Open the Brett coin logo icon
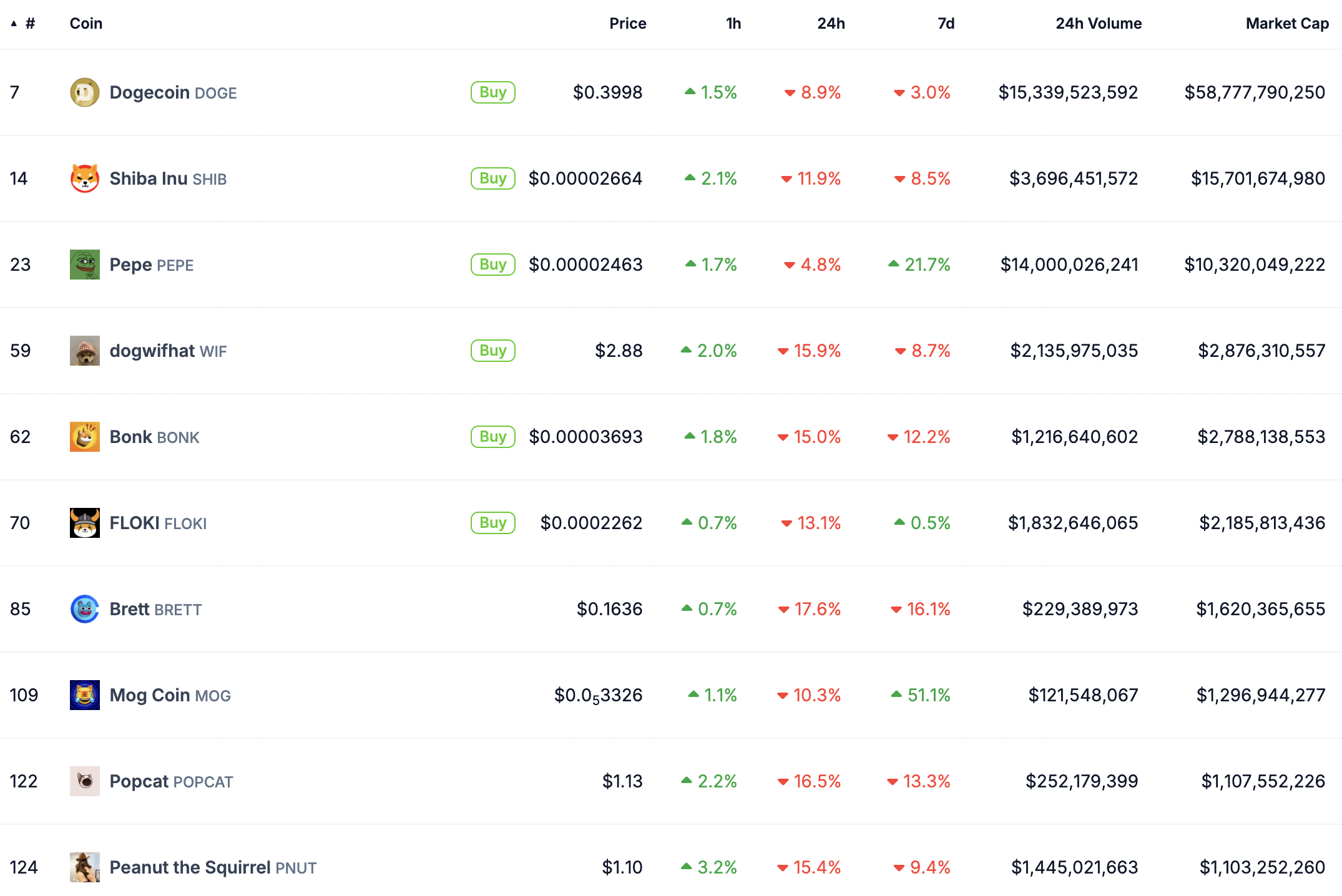Image resolution: width=1342 pixels, height=896 pixels. tap(84, 609)
